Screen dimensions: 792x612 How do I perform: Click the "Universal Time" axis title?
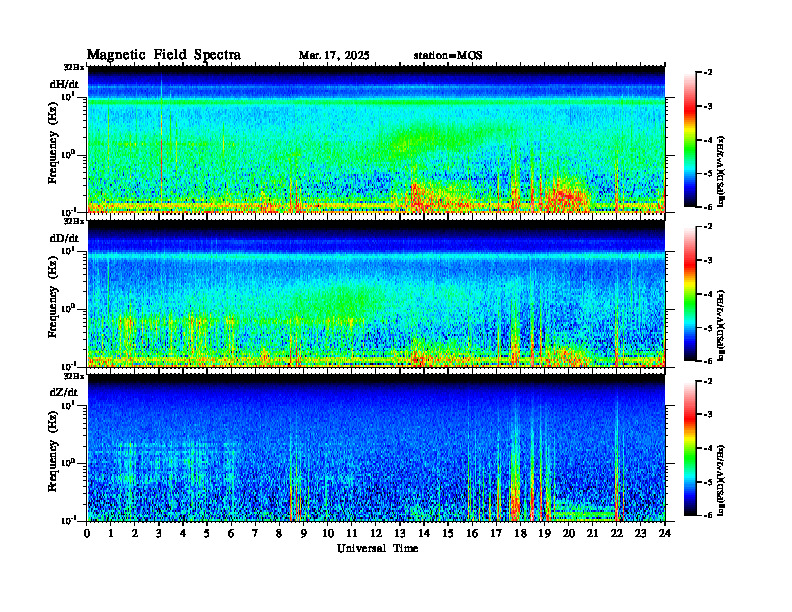pyautogui.click(x=377, y=548)
